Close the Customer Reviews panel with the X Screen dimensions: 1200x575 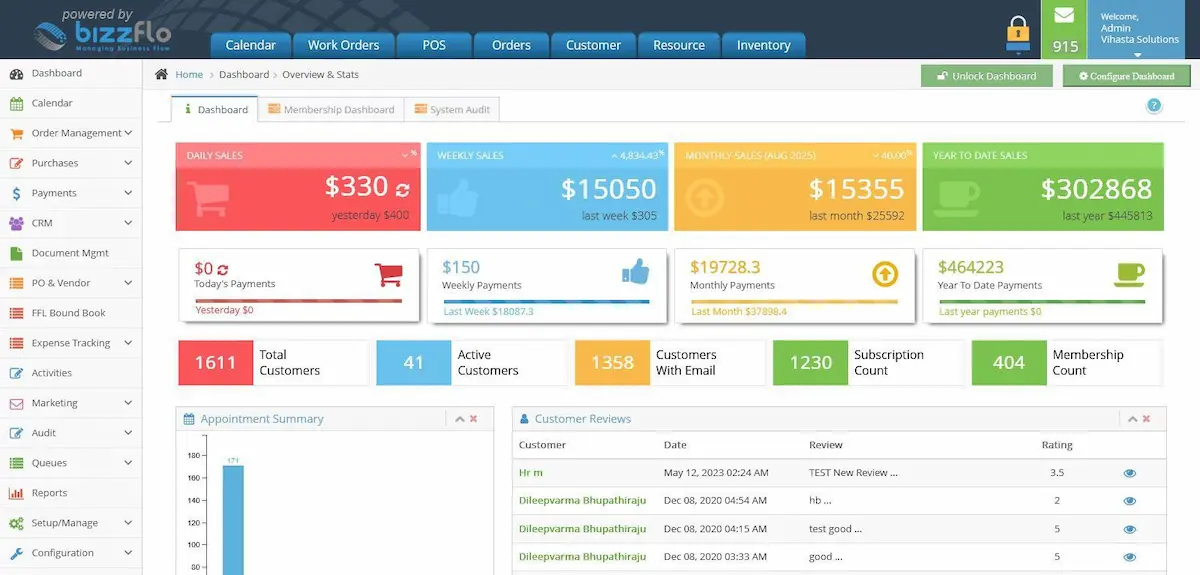tap(1146, 419)
